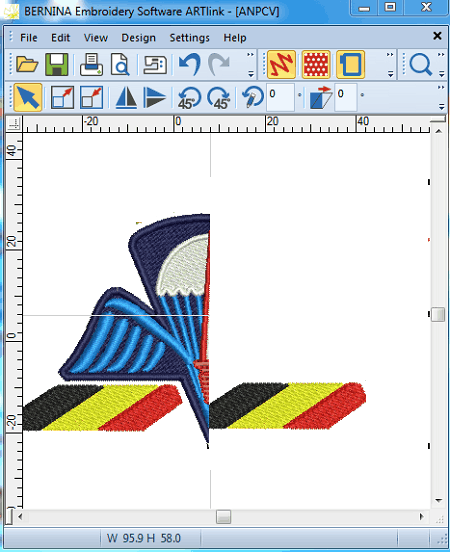The height and width of the screenshot is (552, 450).
Task: Save design with the green floppy icon
Action: pyautogui.click(x=56, y=64)
